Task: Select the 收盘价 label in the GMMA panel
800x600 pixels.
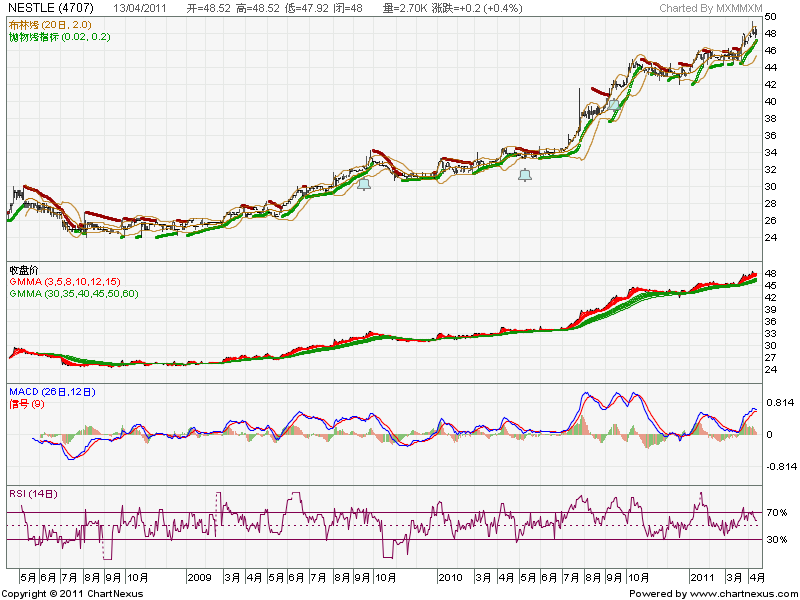Action: (23, 270)
